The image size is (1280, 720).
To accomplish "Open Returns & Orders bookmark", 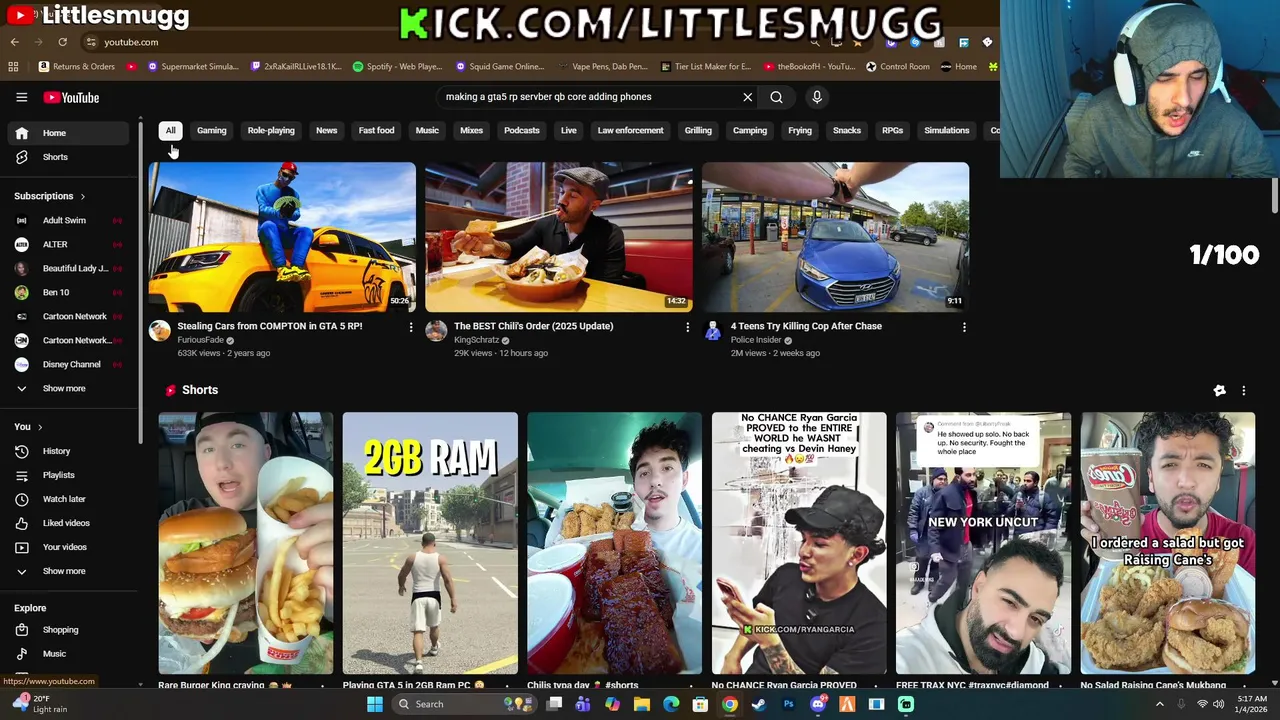I will [76, 67].
